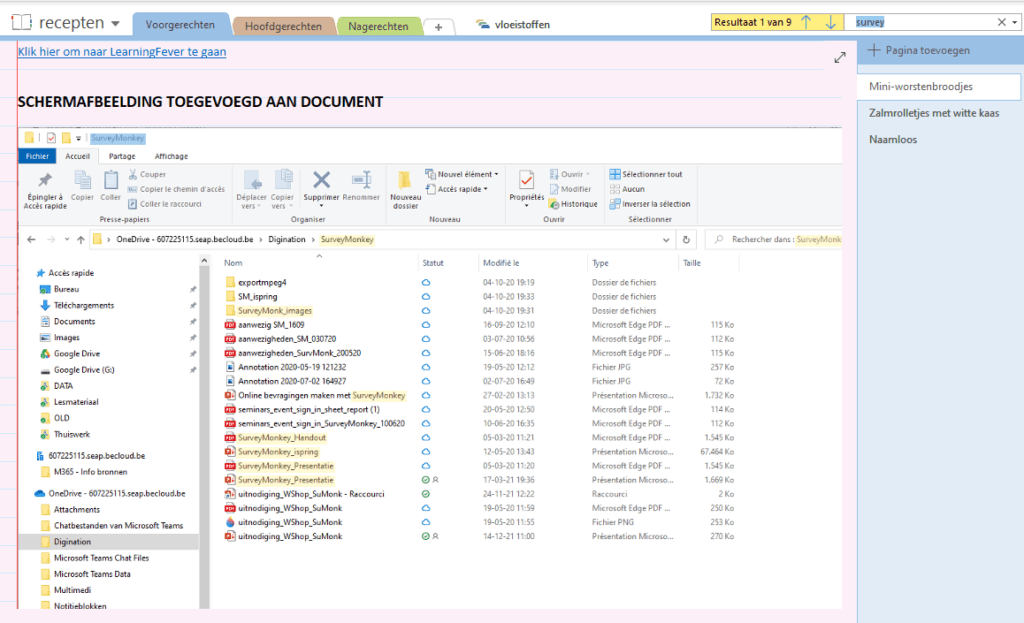Click Inverser la sélection
Image resolution: width=1024 pixels, height=623 pixels.
650,204
